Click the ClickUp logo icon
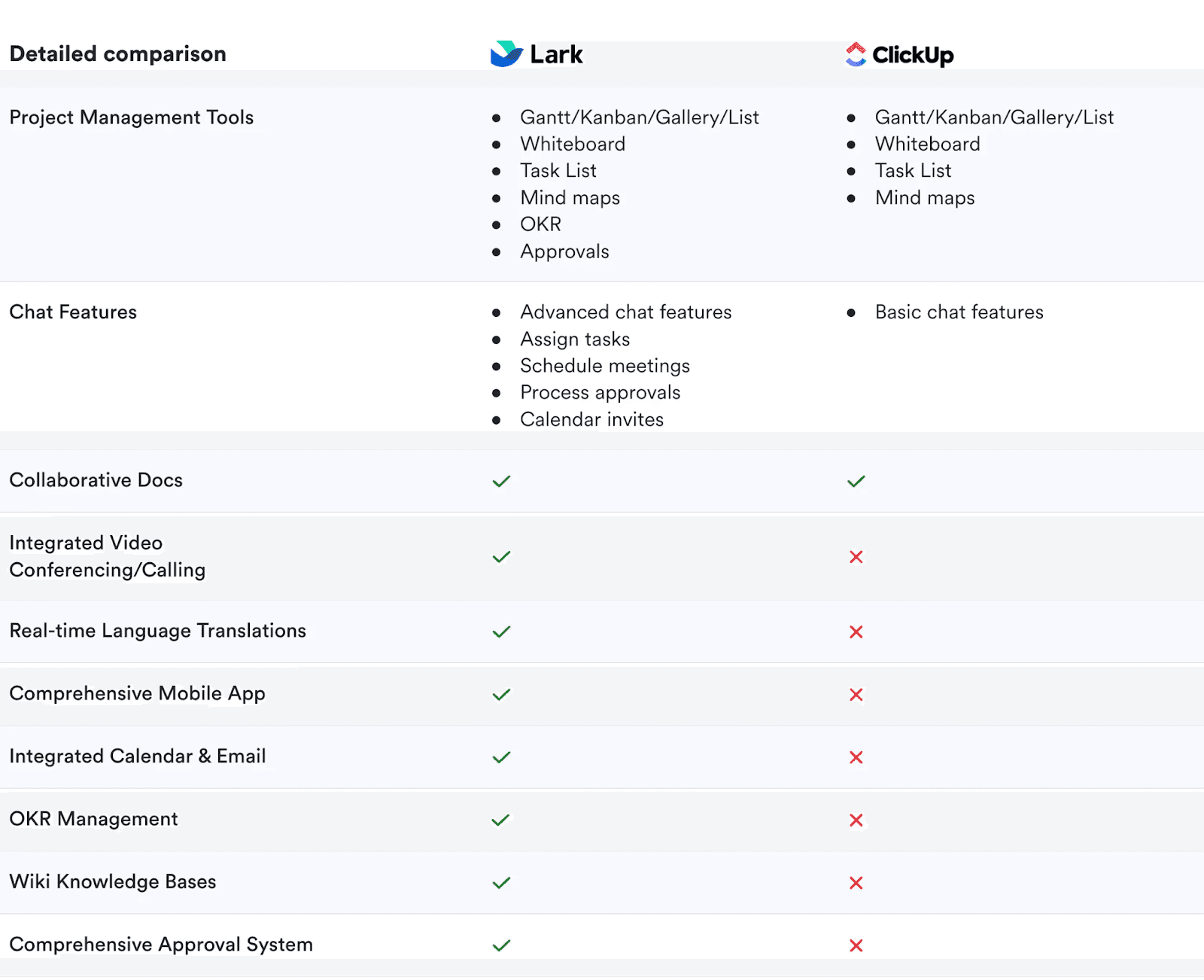 coord(855,53)
